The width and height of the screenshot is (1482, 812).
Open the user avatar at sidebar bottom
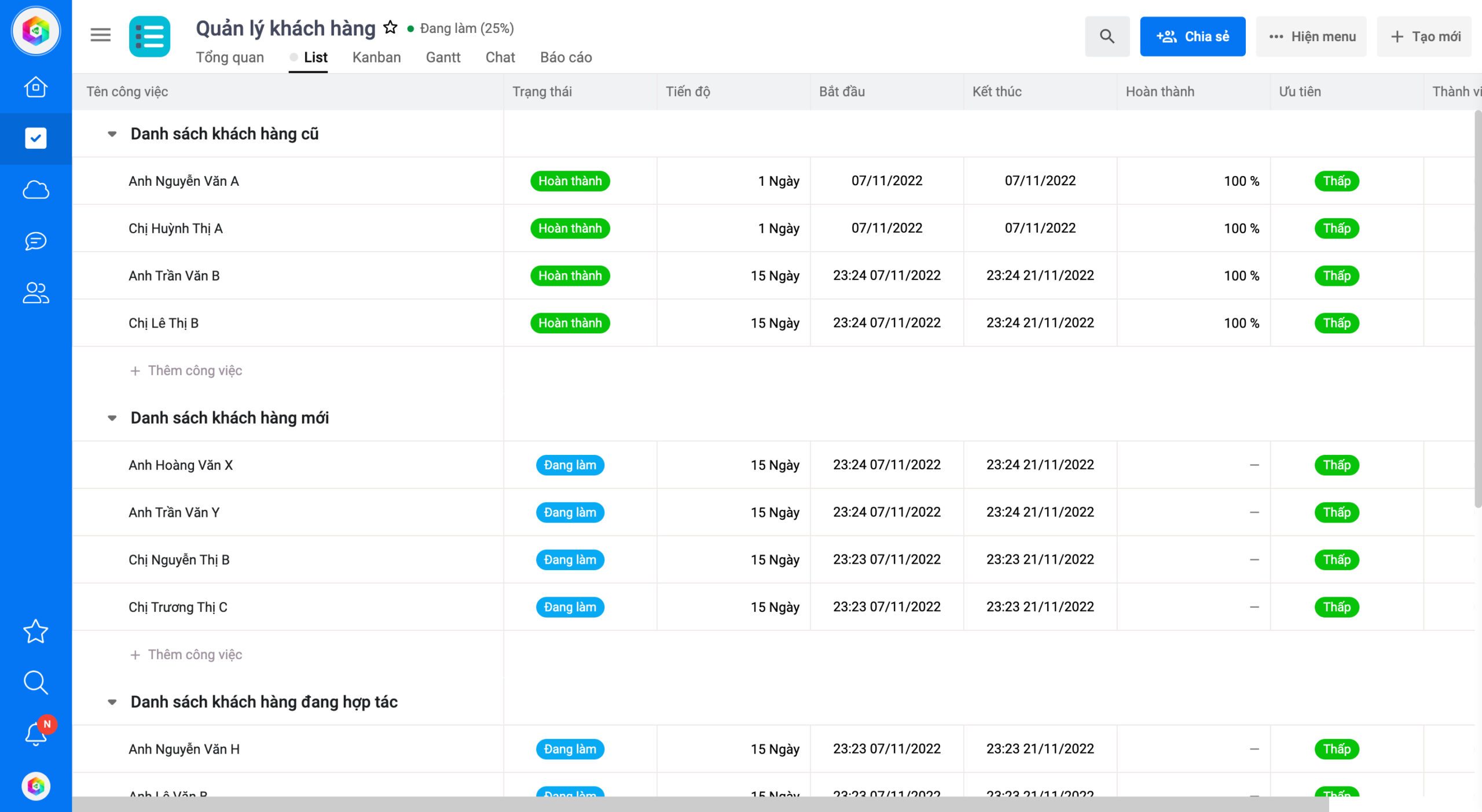(36, 787)
